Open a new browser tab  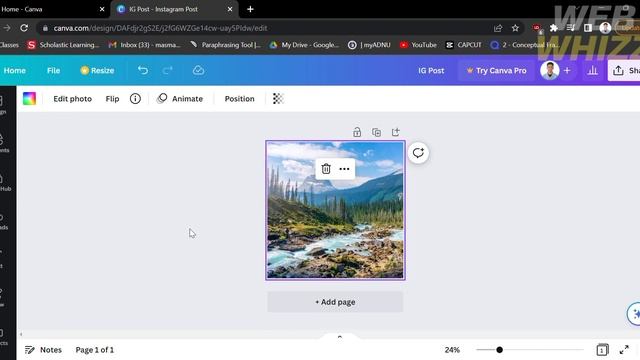point(250,9)
